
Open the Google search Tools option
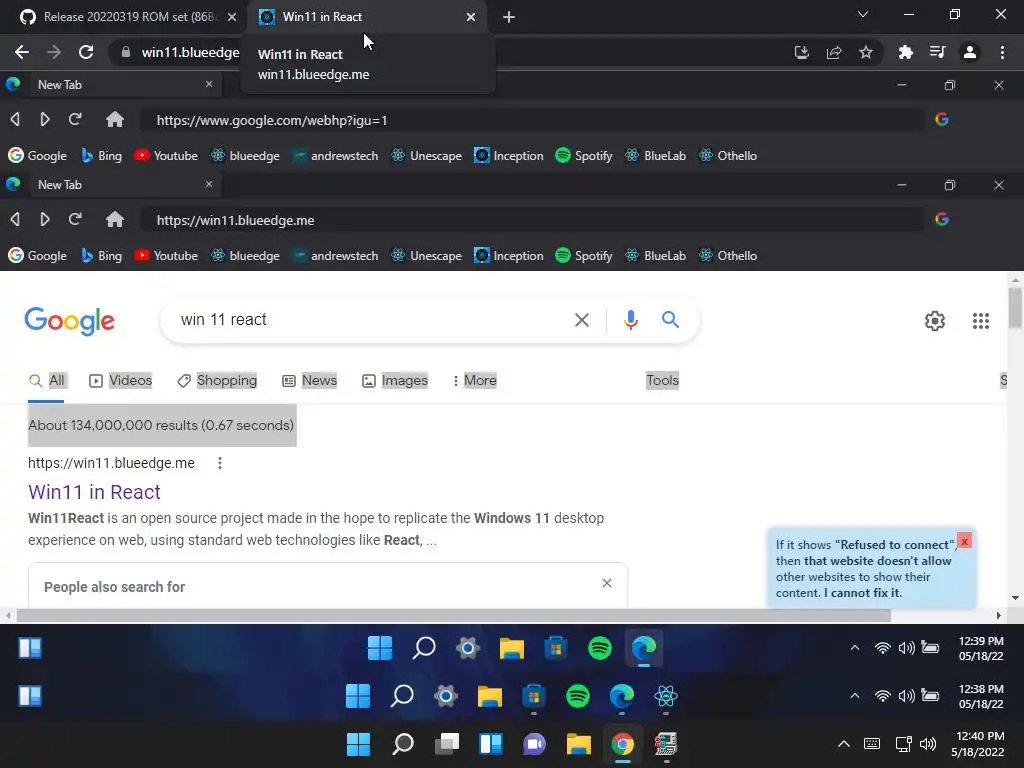662,381
